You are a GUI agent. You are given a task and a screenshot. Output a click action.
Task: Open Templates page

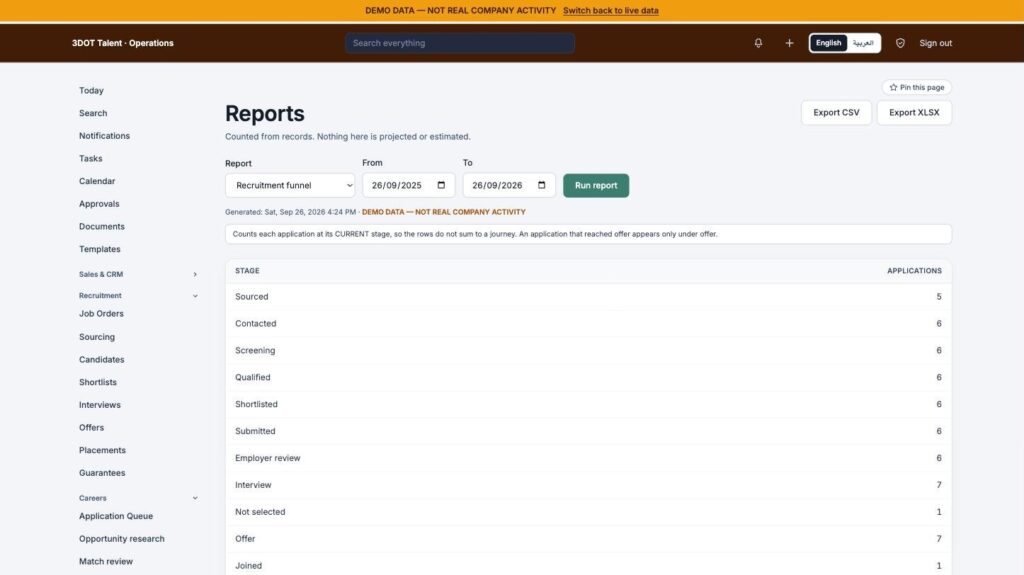[x=100, y=249]
